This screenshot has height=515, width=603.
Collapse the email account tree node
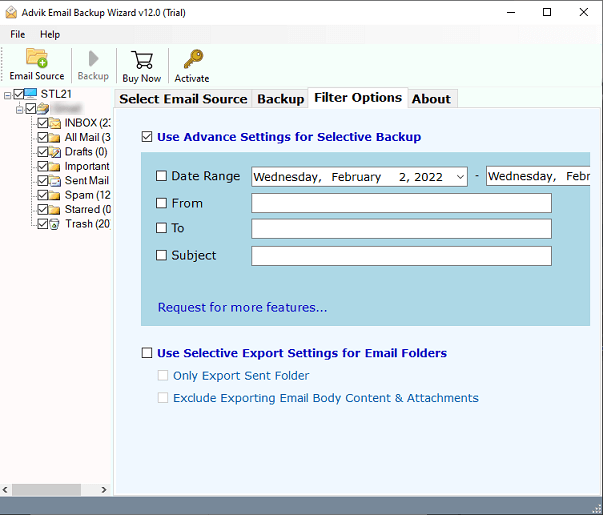(19, 110)
